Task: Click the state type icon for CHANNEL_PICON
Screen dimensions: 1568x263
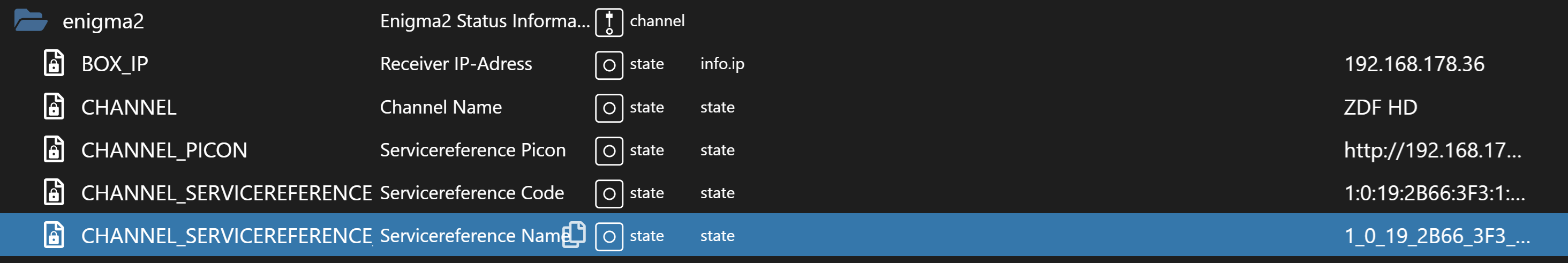Action: (x=609, y=151)
